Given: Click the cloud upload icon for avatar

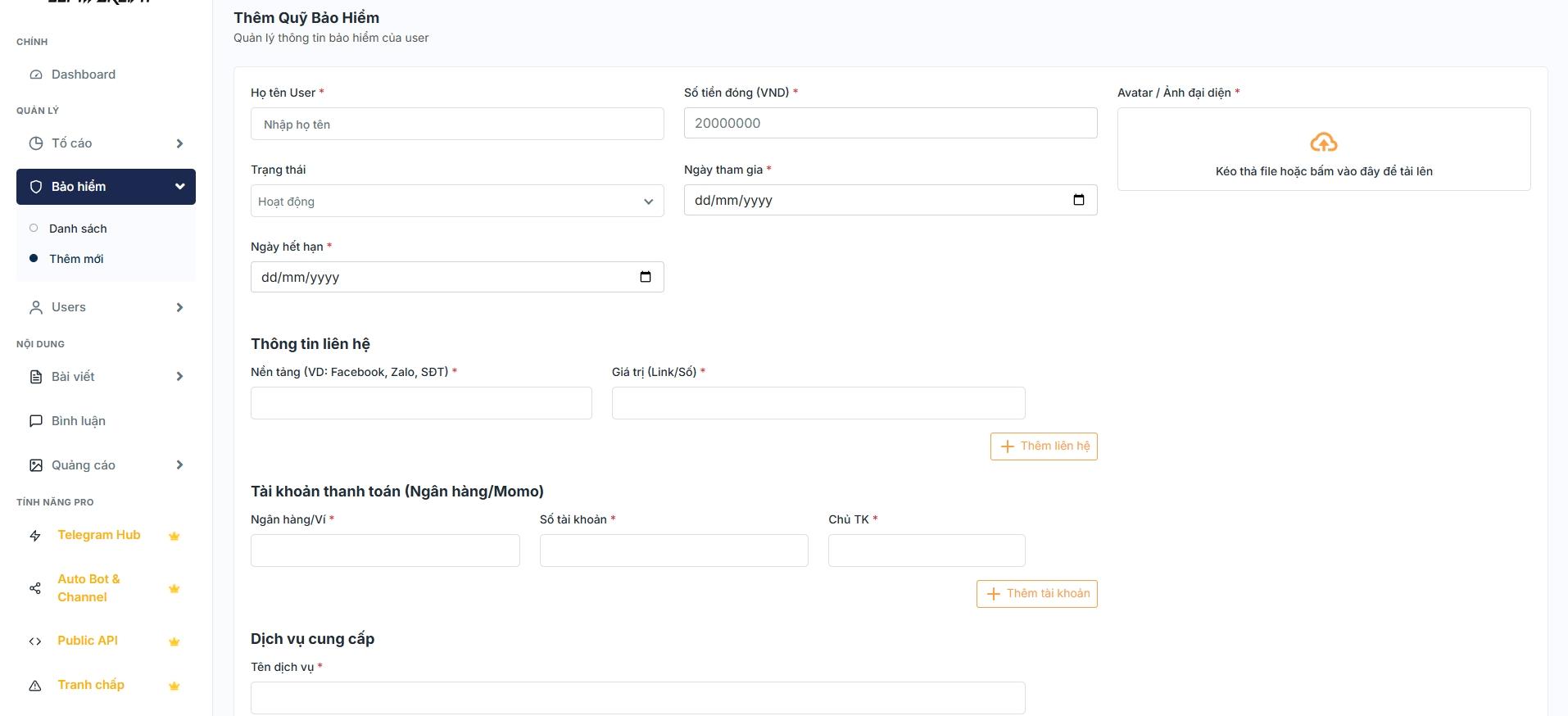Looking at the screenshot, I should tap(1323, 143).
